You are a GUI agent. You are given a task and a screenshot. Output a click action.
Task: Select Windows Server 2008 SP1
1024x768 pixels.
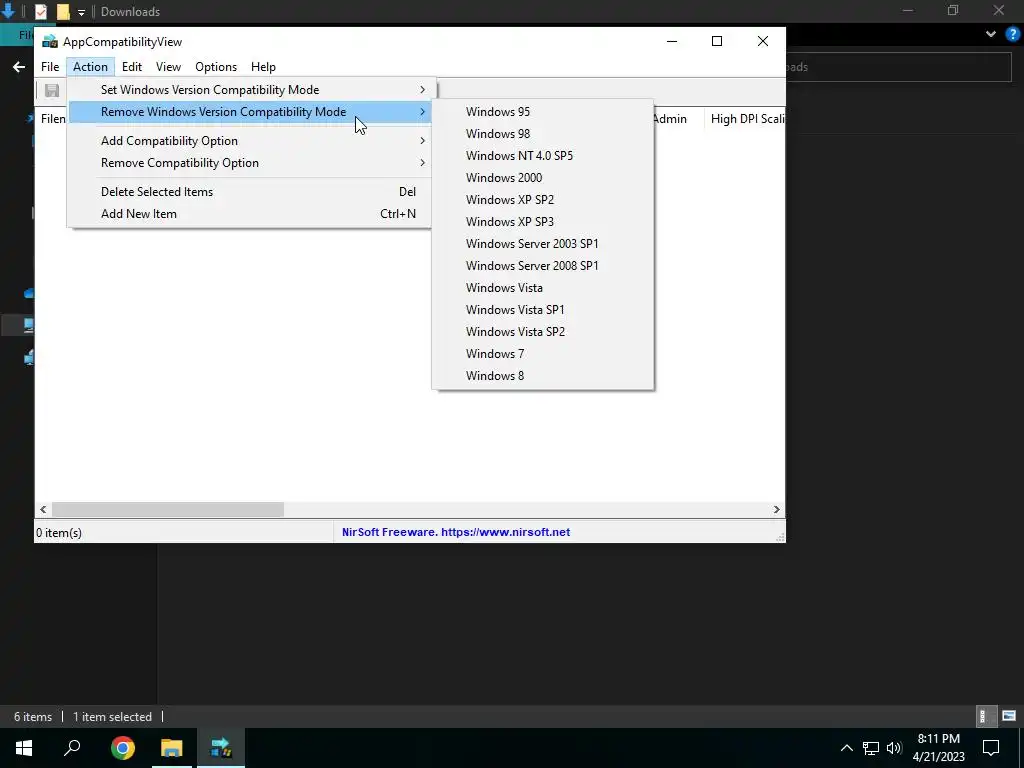coord(543,266)
